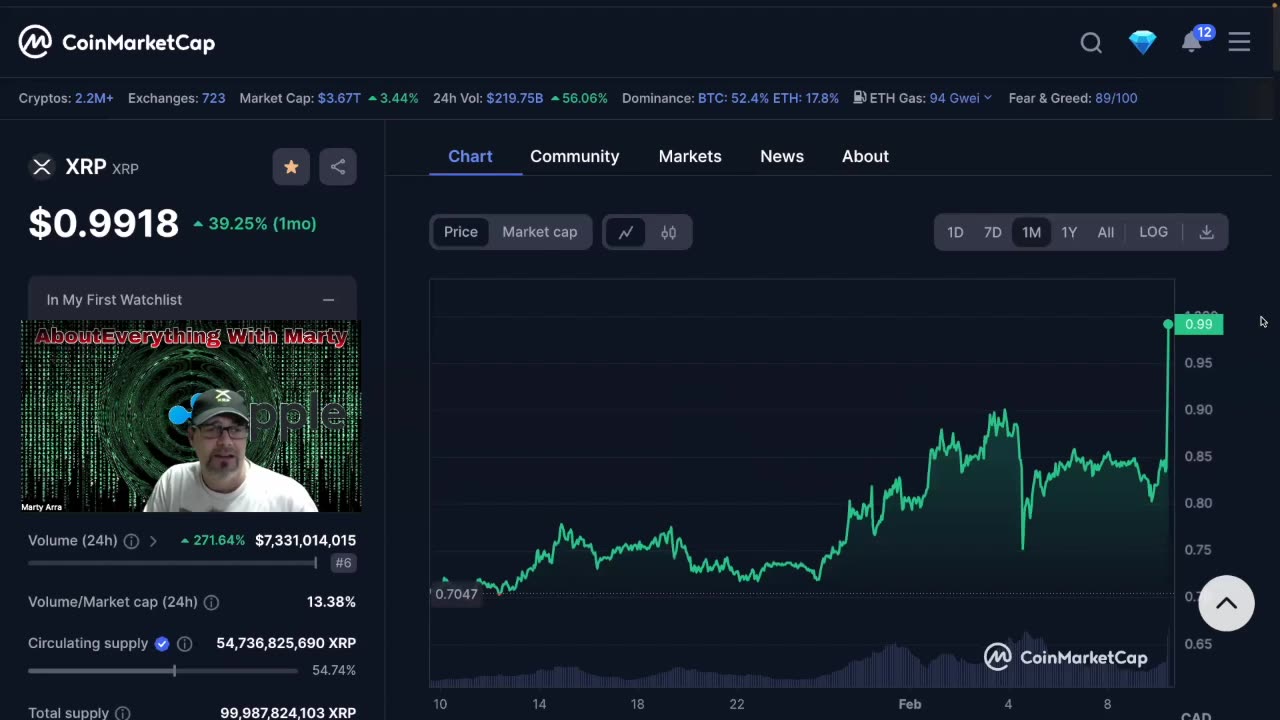The width and height of the screenshot is (1280, 720).
Task: Click the volume rank progress bar
Action: pyautogui.click(x=172, y=563)
